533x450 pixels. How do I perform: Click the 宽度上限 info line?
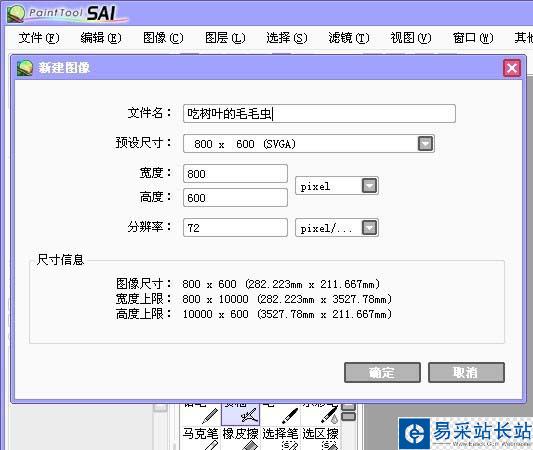point(254,299)
